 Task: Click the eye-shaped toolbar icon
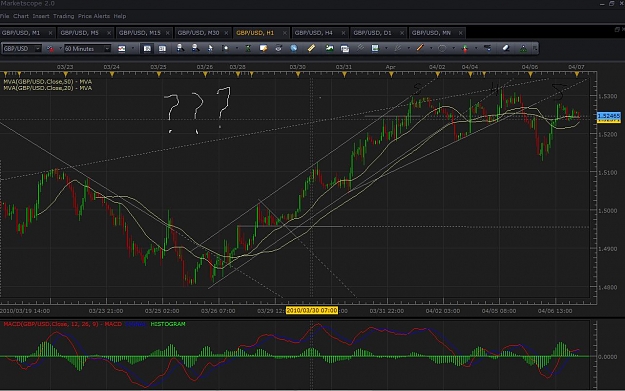(279, 48)
